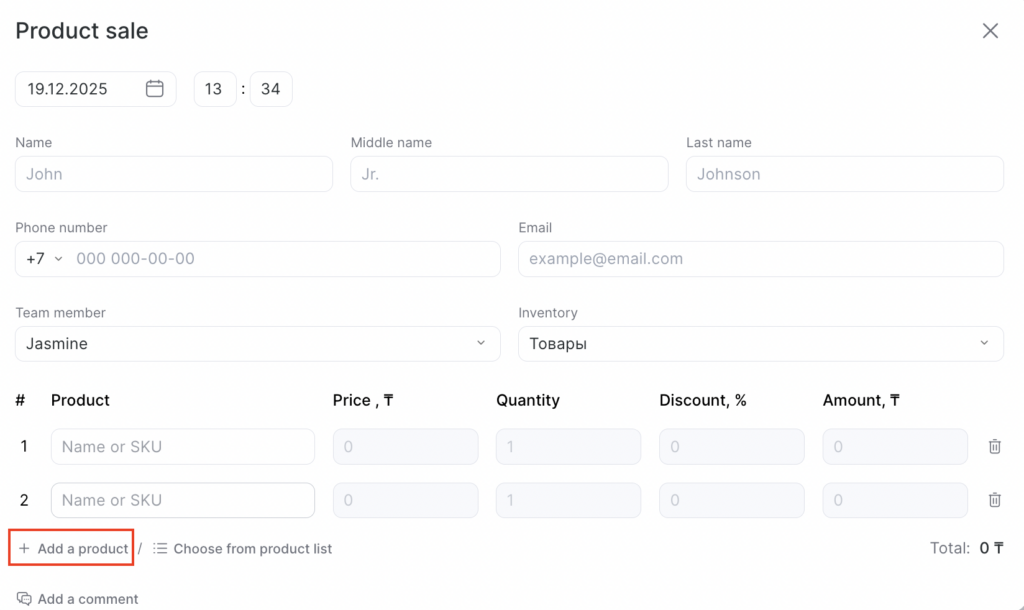Click the phone number input field

coord(284,259)
